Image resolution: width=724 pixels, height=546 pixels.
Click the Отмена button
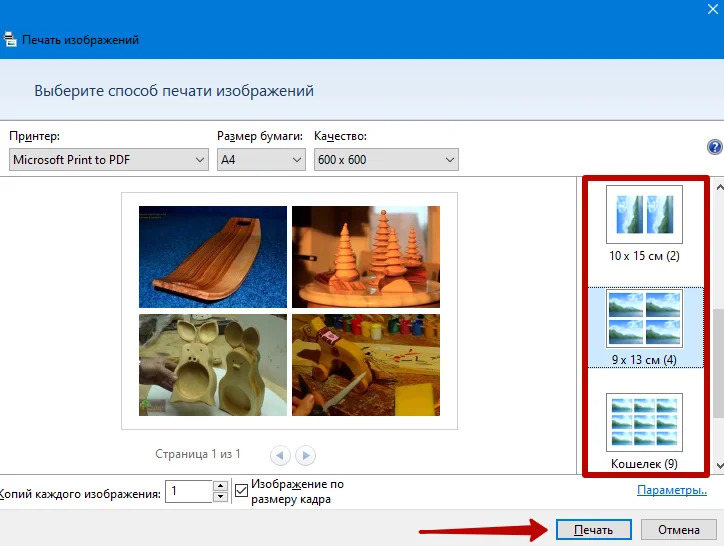pyautogui.click(x=679, y=529)
